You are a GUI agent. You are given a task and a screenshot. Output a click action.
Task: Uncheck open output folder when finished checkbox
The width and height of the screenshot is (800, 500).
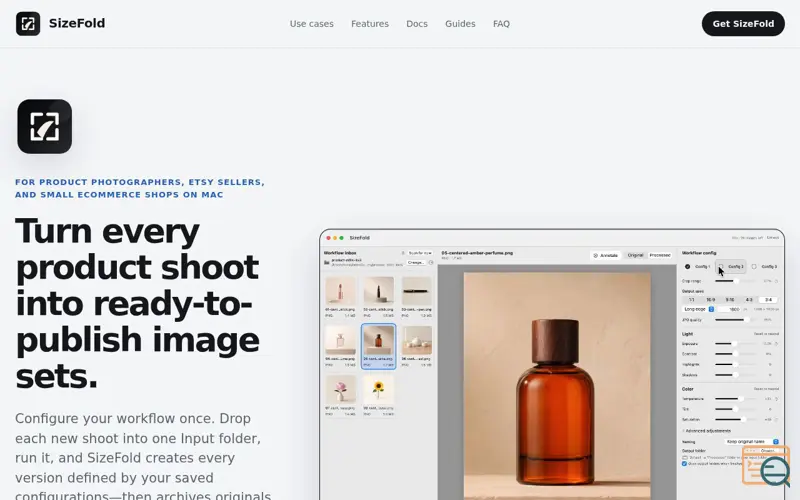[684, 464]
